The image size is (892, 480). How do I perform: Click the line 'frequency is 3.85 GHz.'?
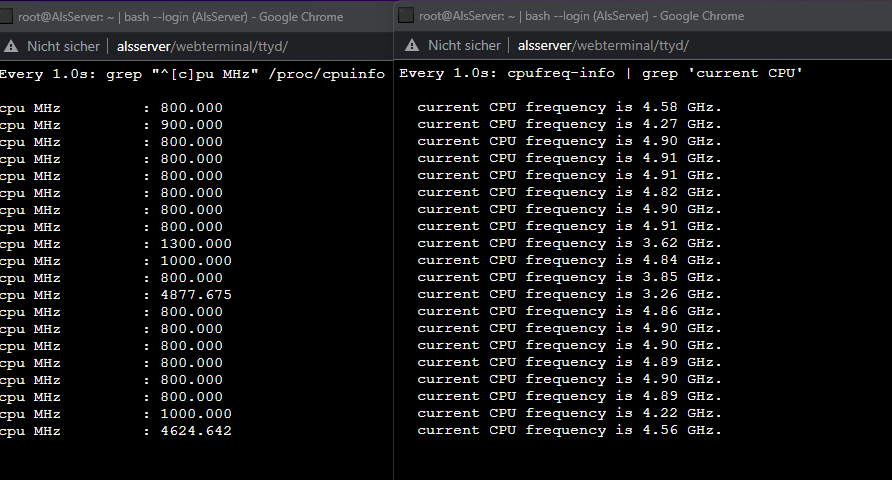pyautogui.click(x=569, y=278)
